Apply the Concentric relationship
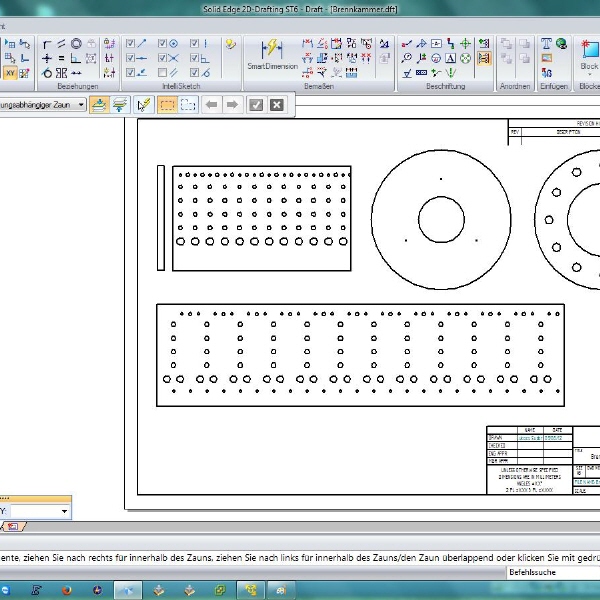Image resolution: width=600 pixels, height=600 pixels. point(76,44)
